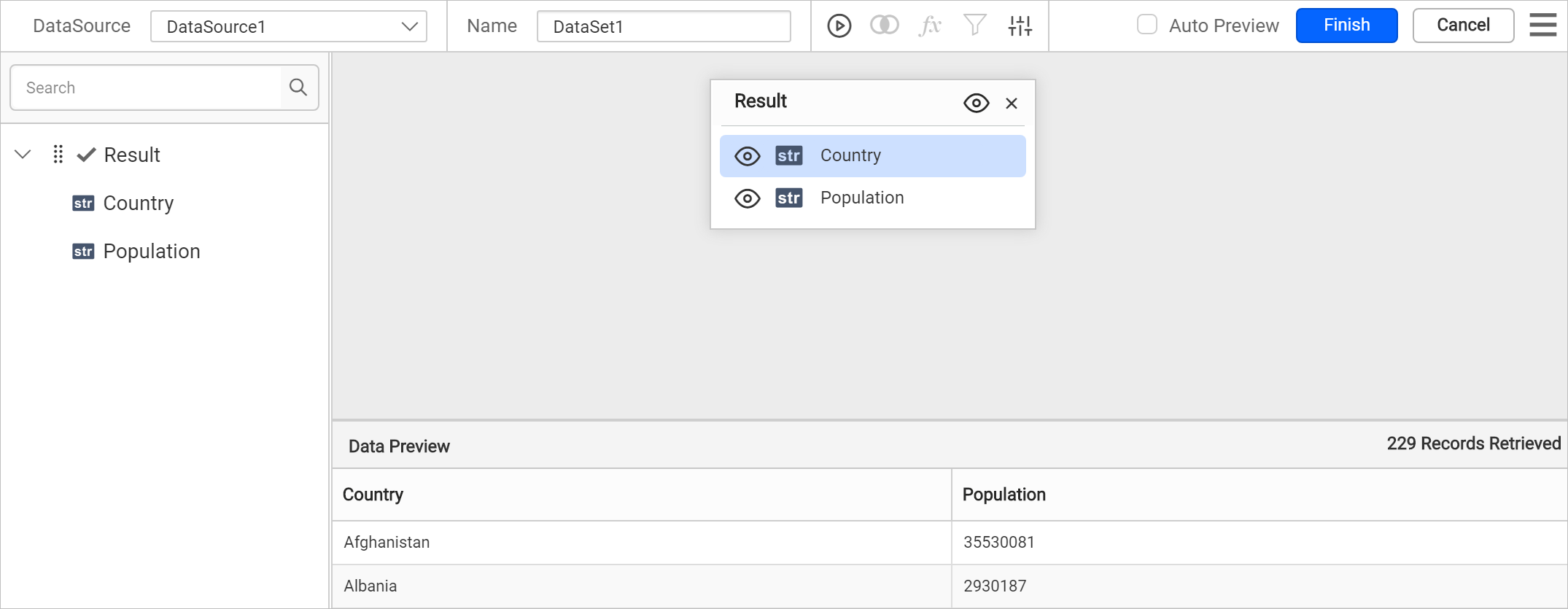The width and height of the screenshot is (1568, 609).
Task: Collapse the Result tree node
Action: tap(23, 155)
